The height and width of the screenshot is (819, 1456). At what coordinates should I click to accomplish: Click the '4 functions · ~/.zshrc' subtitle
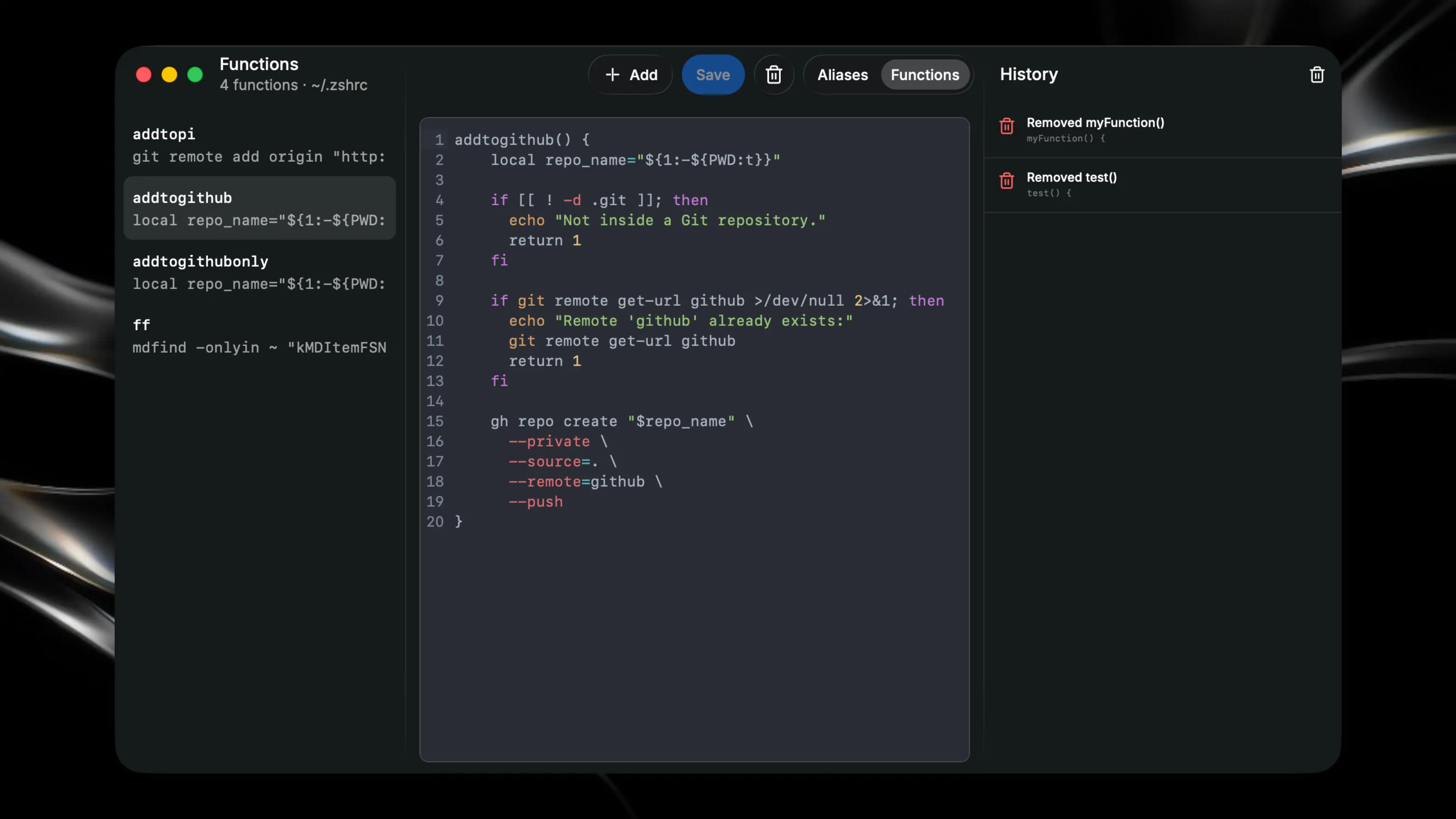pos(293,85)
